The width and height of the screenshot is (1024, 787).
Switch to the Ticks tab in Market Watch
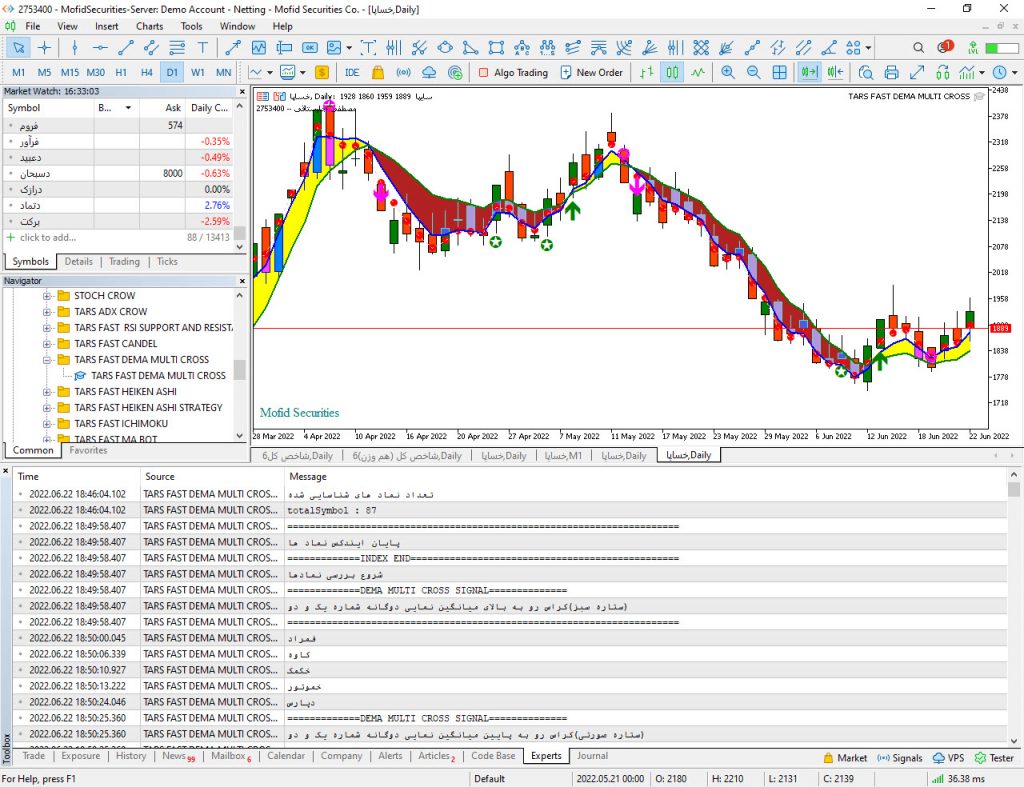pos(167,261)
